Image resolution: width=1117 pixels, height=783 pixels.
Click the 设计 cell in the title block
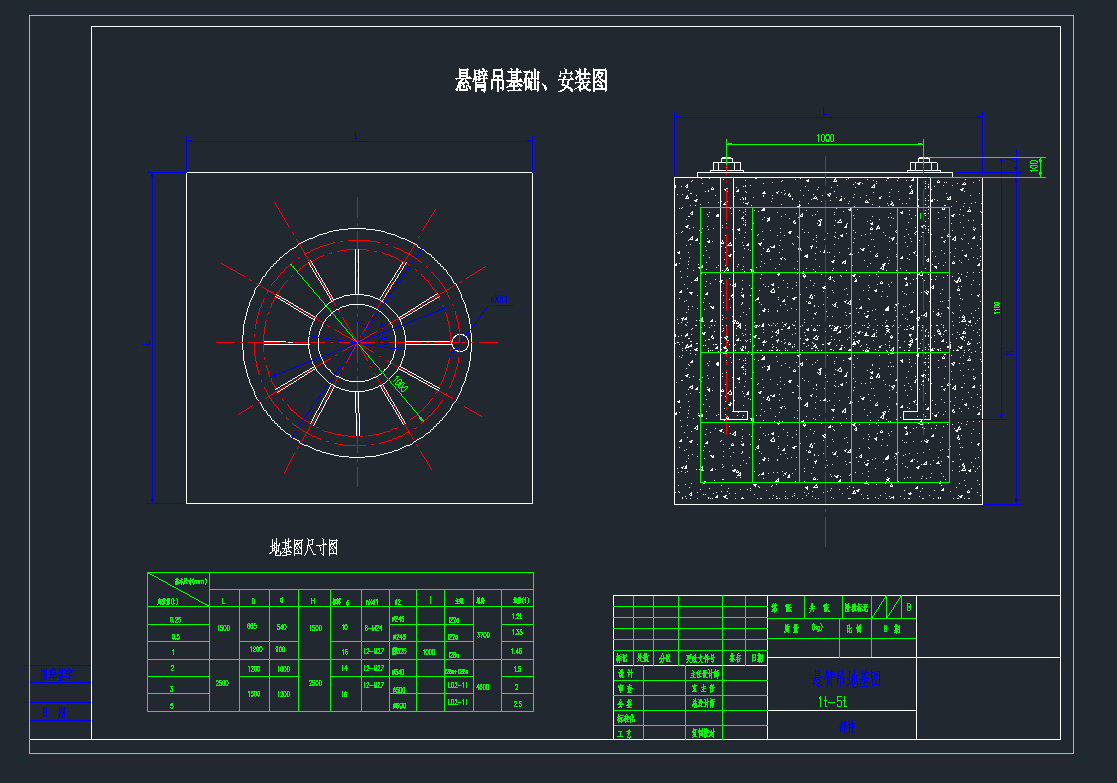[624, 674]
